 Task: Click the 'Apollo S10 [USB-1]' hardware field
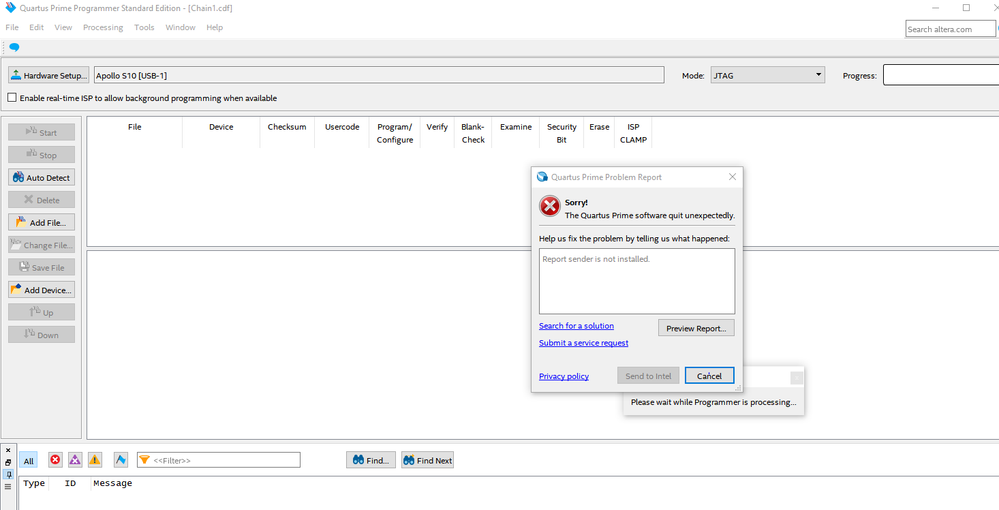(379, 75)
